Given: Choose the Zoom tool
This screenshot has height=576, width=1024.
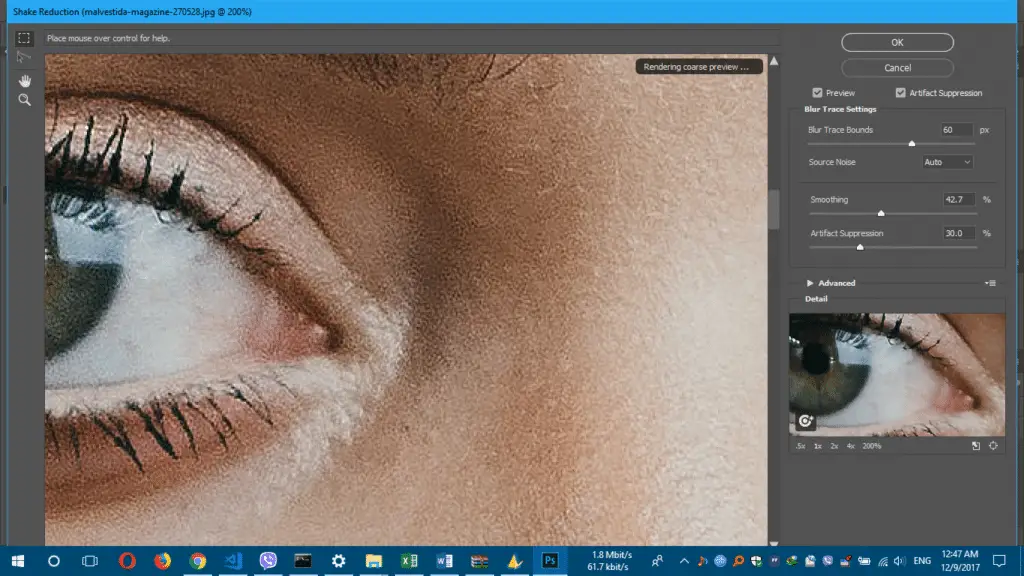Looking at the screenshot, I should click(24, 99).
